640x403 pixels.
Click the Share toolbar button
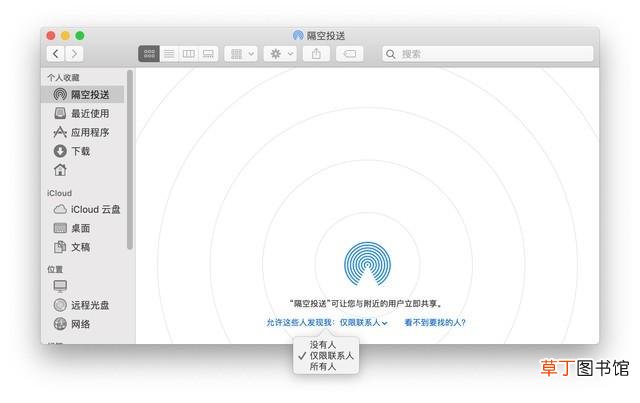(x=316, y=54)
